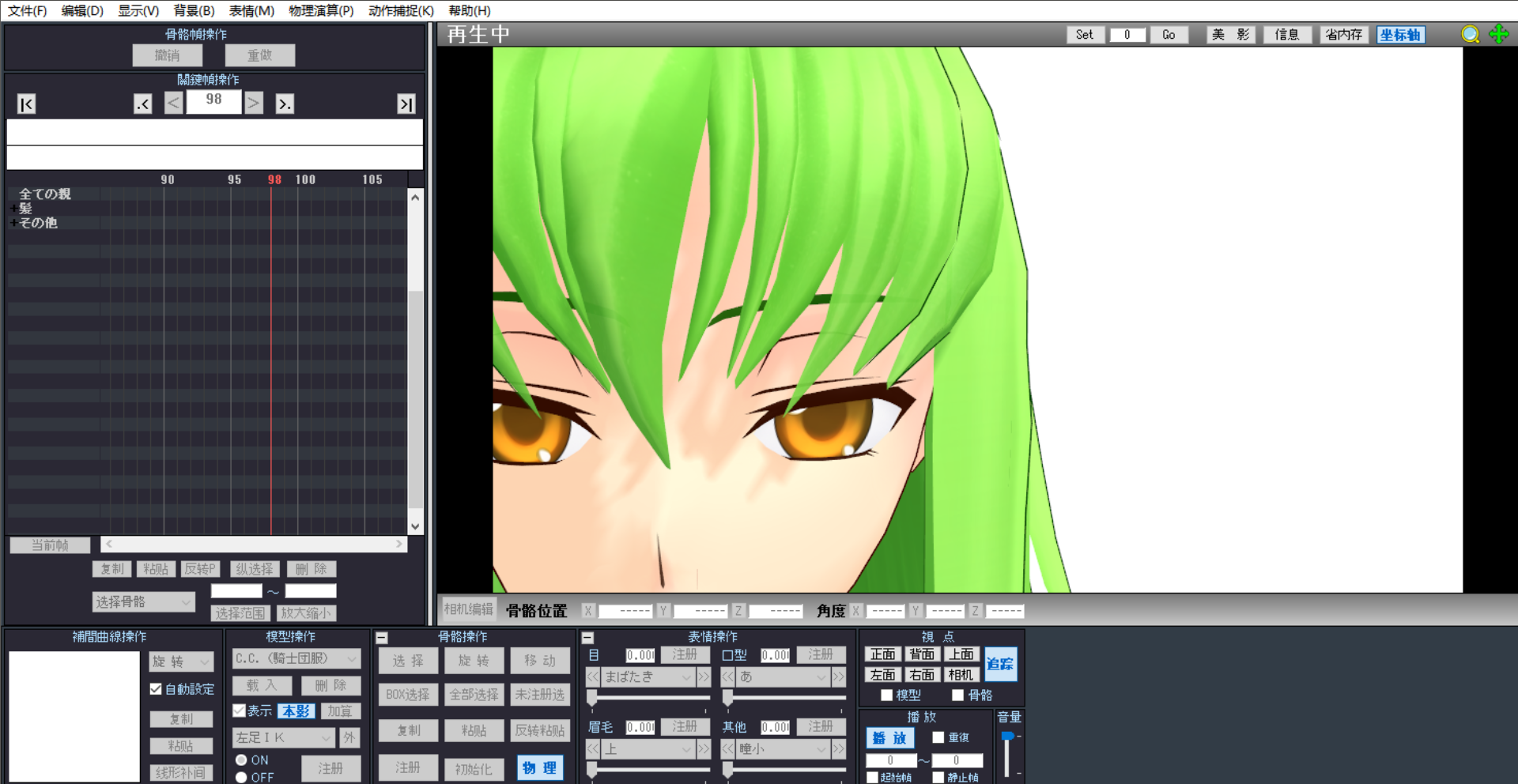Go to the next keyframe (>.)
The width and height of the screenshot is (1518, 784).
(x=285, y=104)
